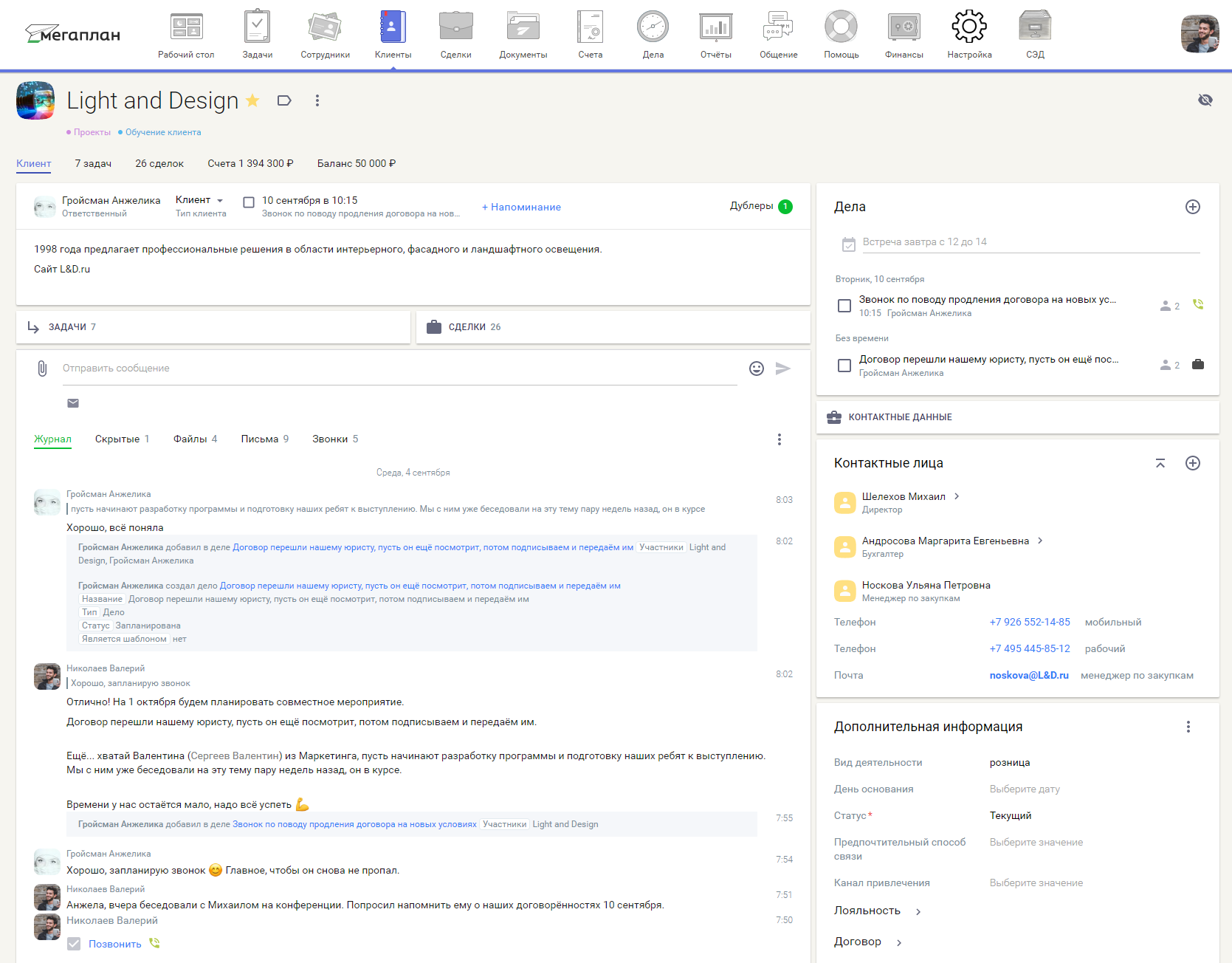1232x963 pixels.
Task: Check the 10 сентября в 10:15 reminder checkbox
Action: 249,202
